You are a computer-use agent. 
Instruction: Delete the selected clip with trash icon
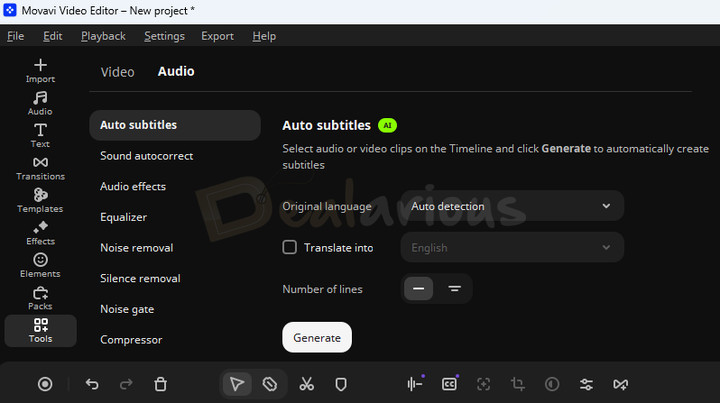click(160, 384)
